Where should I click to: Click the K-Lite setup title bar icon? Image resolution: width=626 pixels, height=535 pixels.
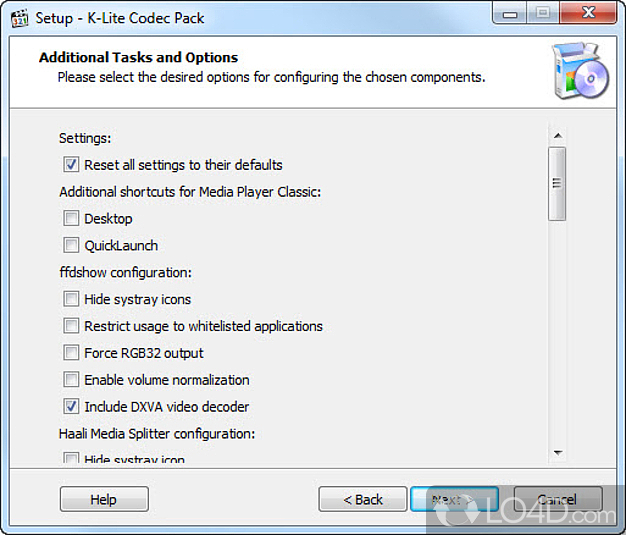coord(19,17)
